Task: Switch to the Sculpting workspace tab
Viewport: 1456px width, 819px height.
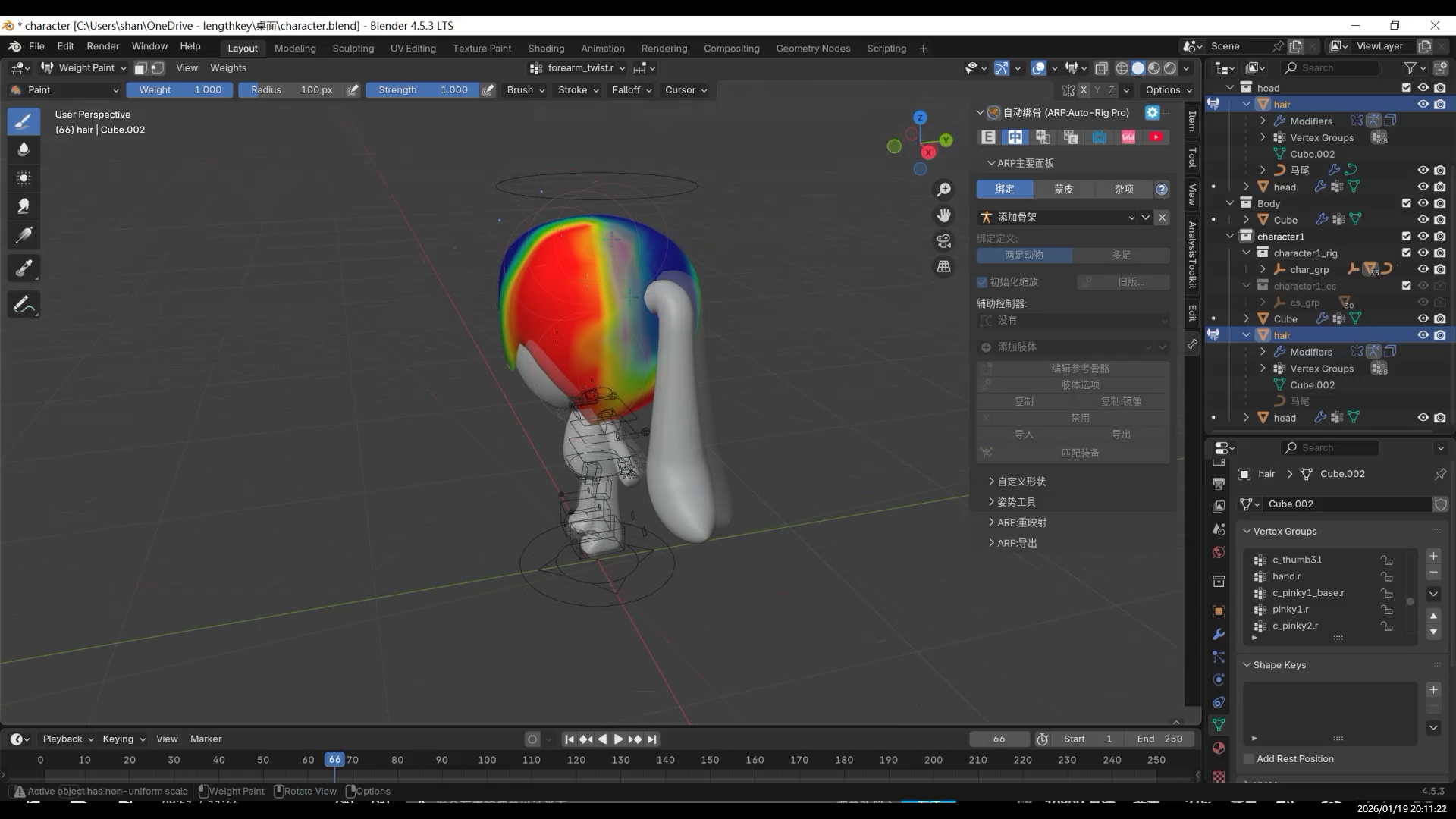Action: [353, 49]
